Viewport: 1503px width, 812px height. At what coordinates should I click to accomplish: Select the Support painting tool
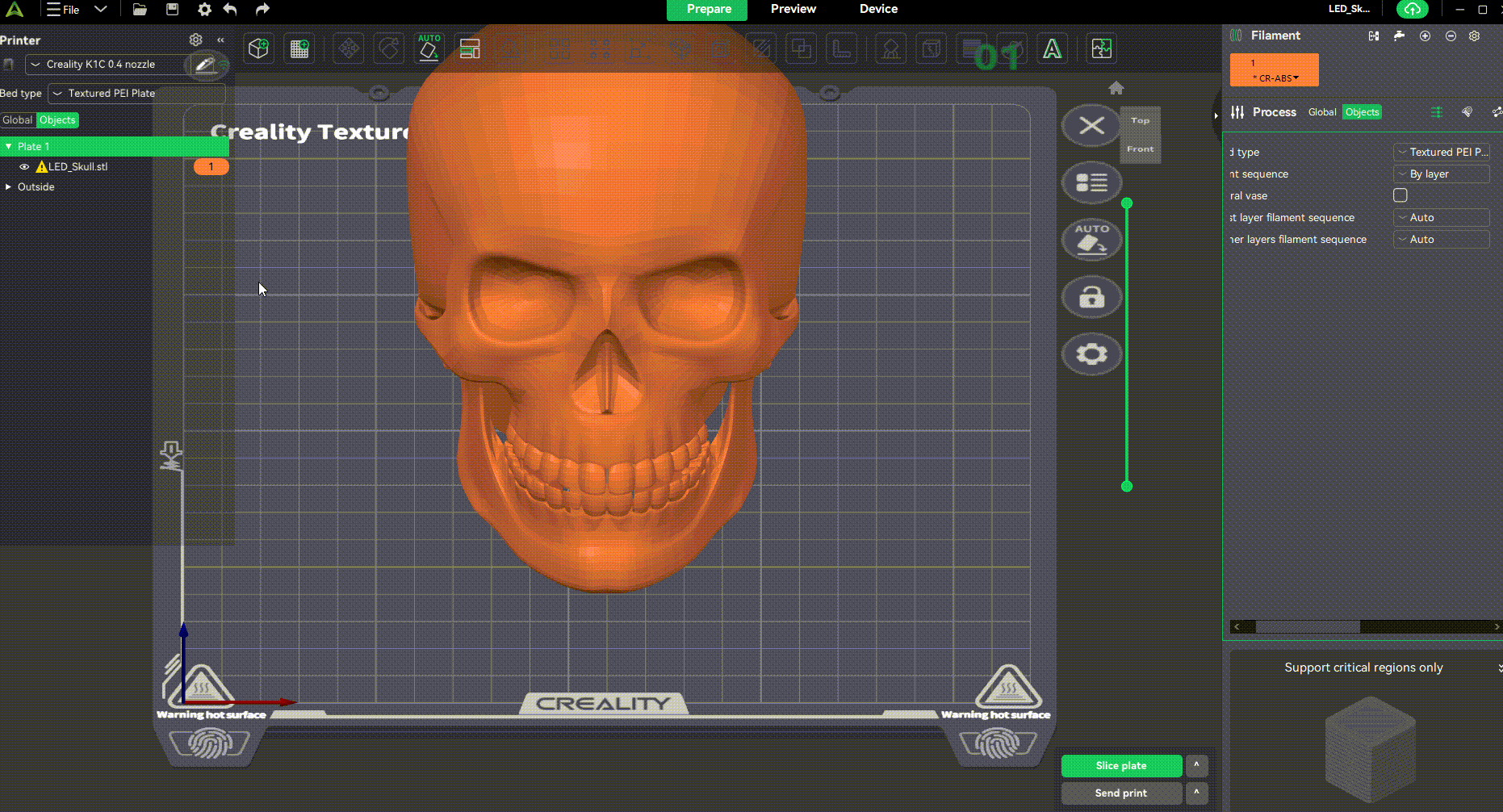pos(891,48)
